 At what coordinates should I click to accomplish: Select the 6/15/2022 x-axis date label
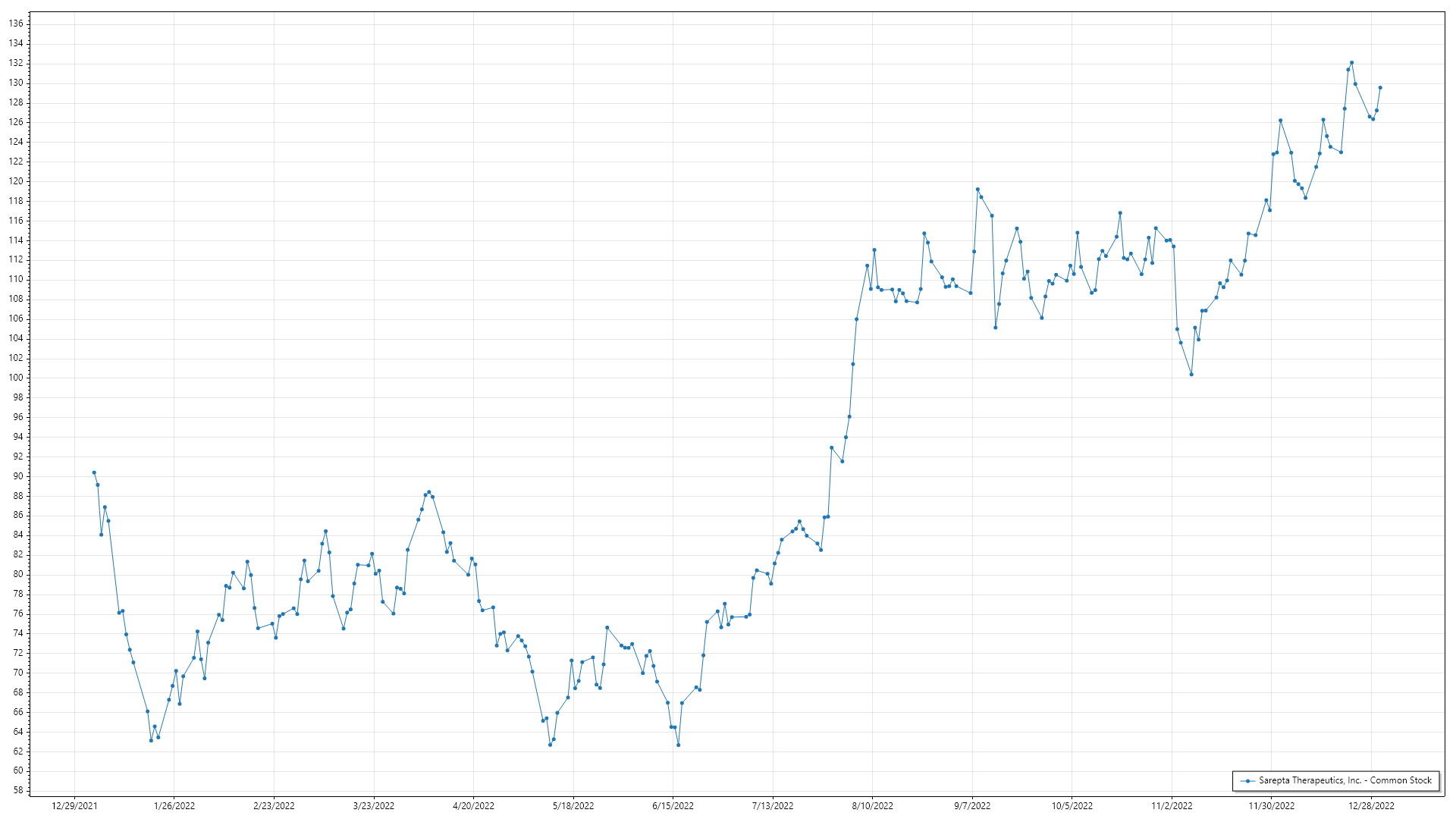coord(673,805)
